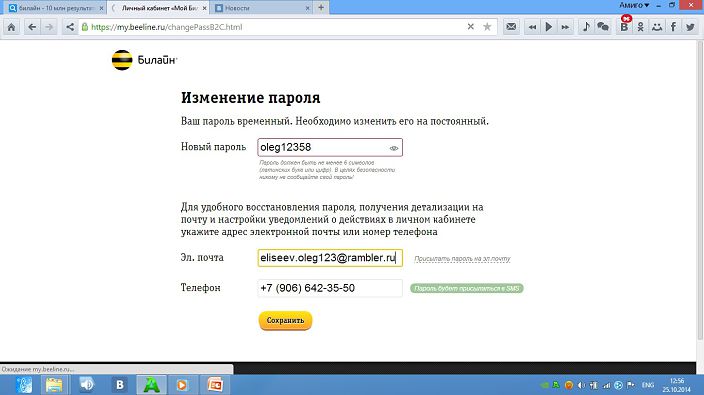
Task: Click Присылать пароль на эл.почту link
Action: [x=462, y=259]
